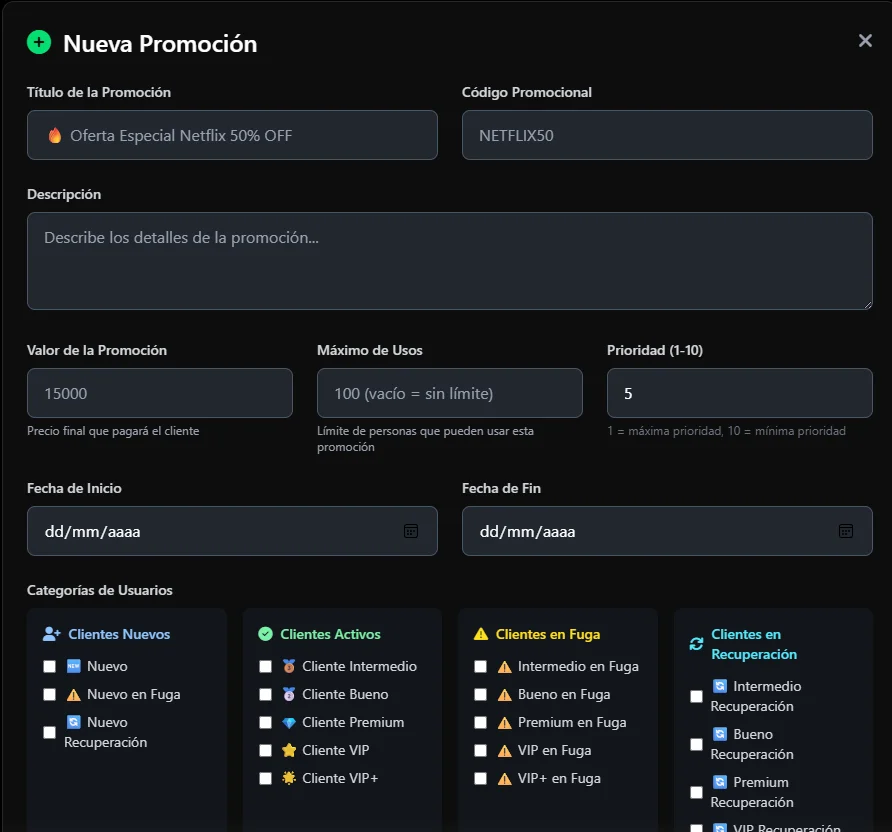Click the Clientes Nuevos heading
The width and height of the screenshot is (892, 832).
[119, 634]
